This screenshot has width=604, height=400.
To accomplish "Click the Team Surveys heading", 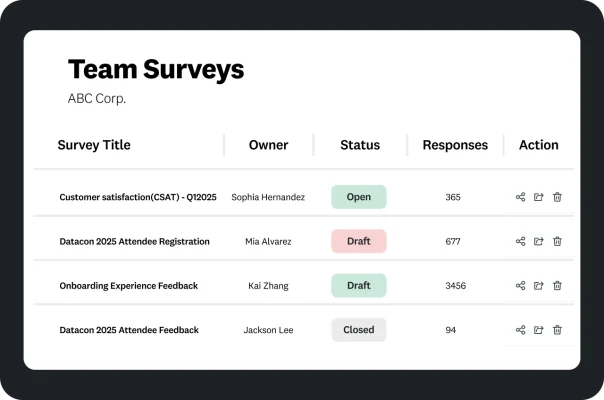I will tap(156, 69).
